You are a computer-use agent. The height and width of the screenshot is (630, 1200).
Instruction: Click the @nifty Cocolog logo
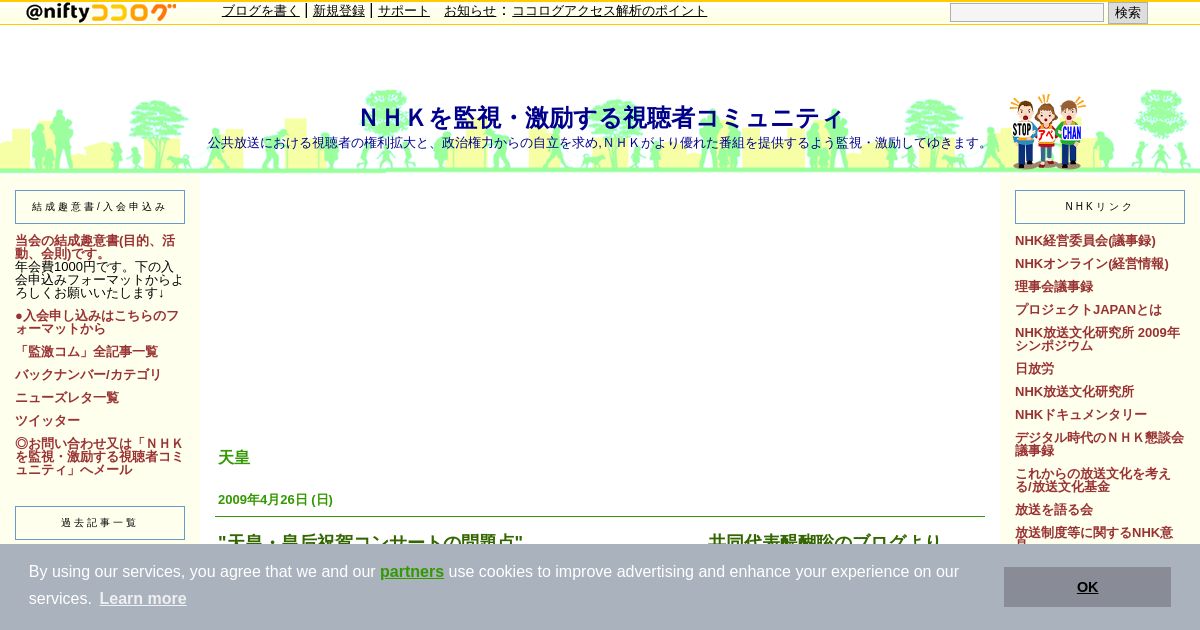coord(100,12)
